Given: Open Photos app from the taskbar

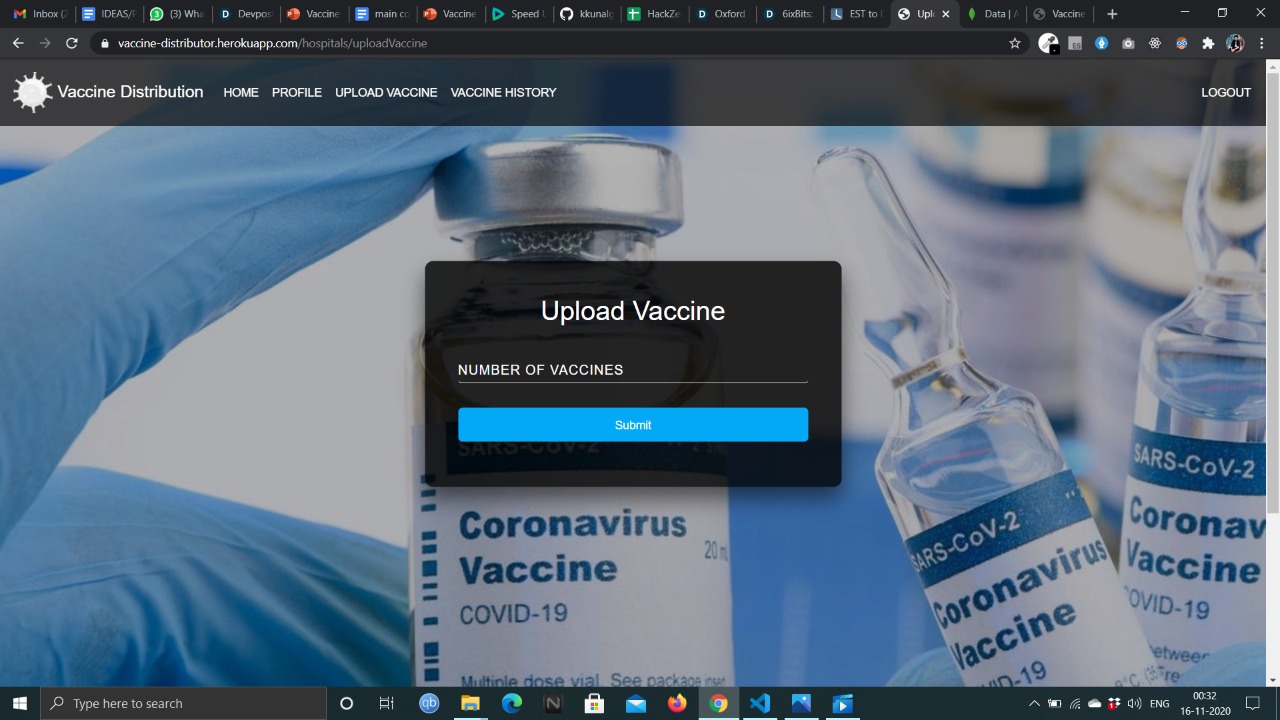Looking at the screenshot, I should coord(801,703).
